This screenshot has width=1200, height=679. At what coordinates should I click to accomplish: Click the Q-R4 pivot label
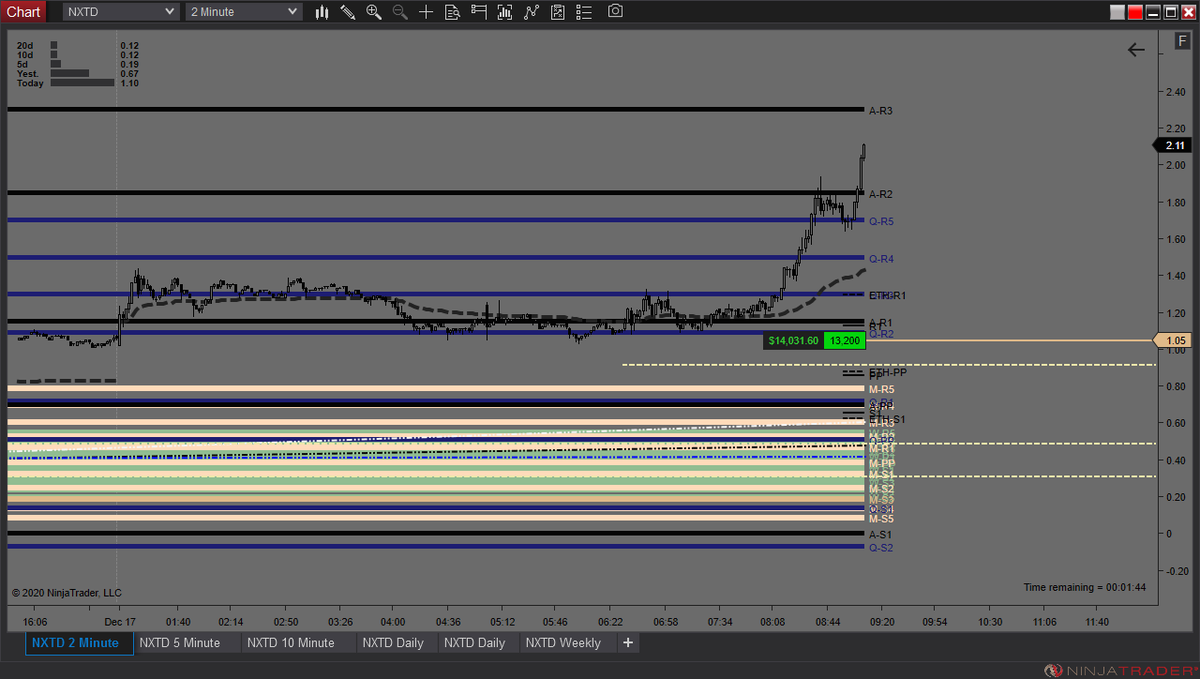tap(881, 259)
